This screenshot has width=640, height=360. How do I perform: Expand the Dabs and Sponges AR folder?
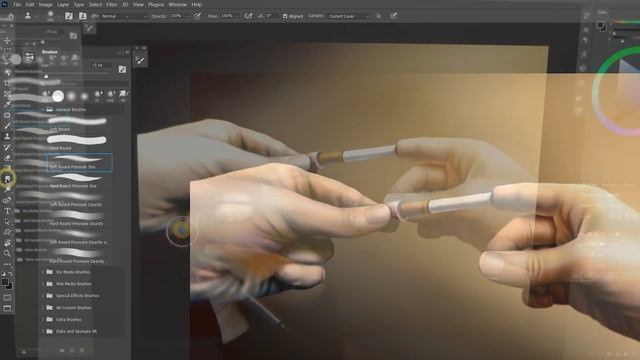coord(43,331)
